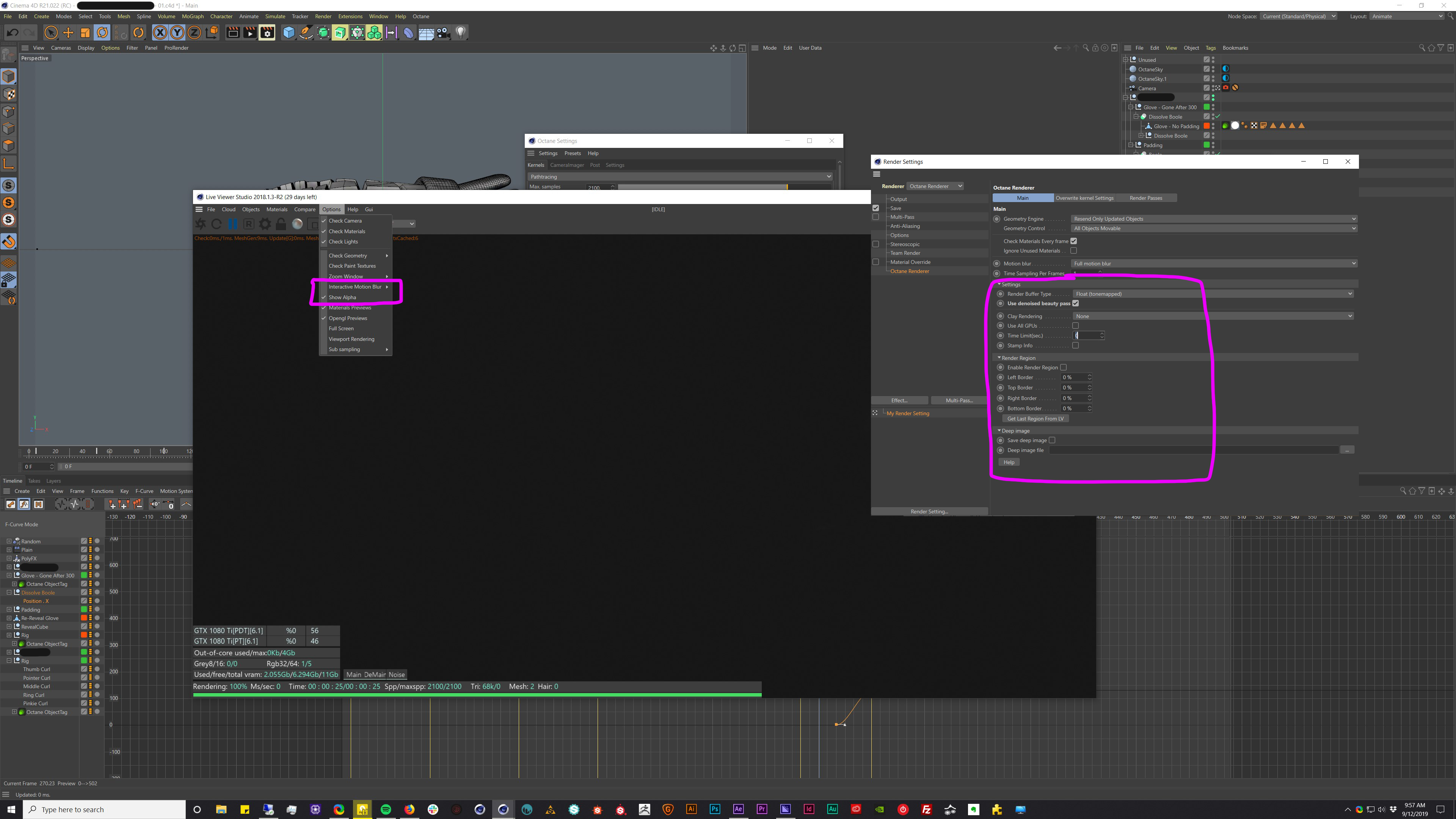Switch to Render Passes tab

point(1146,198)
